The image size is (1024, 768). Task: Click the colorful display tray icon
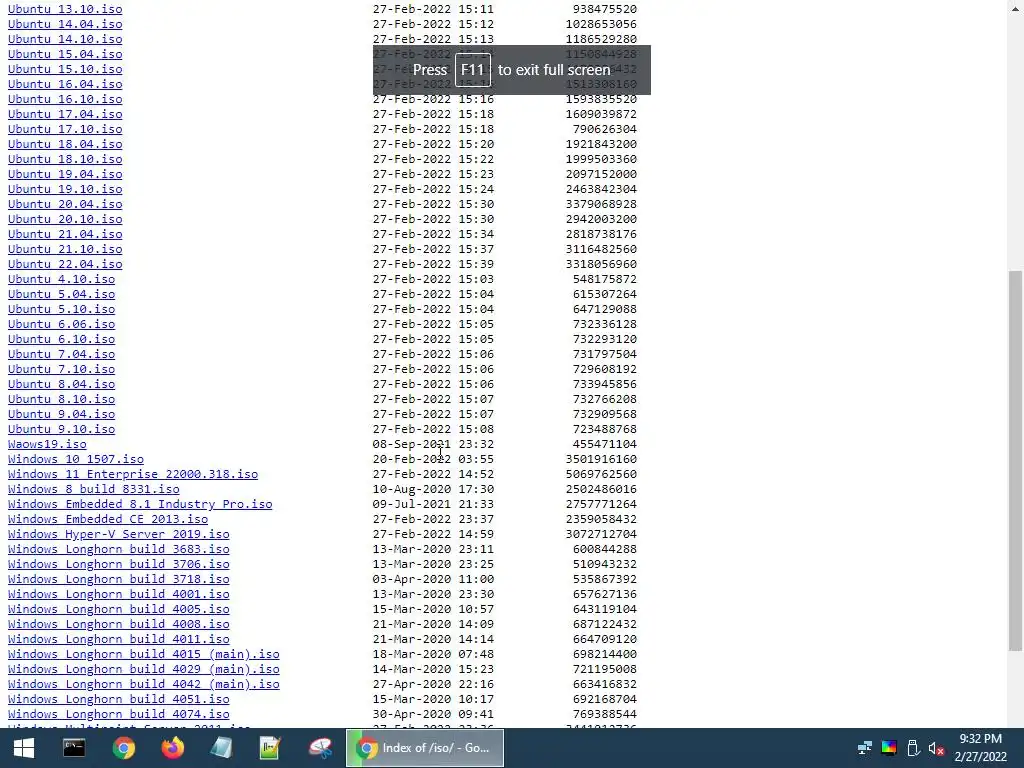point(889,748)
